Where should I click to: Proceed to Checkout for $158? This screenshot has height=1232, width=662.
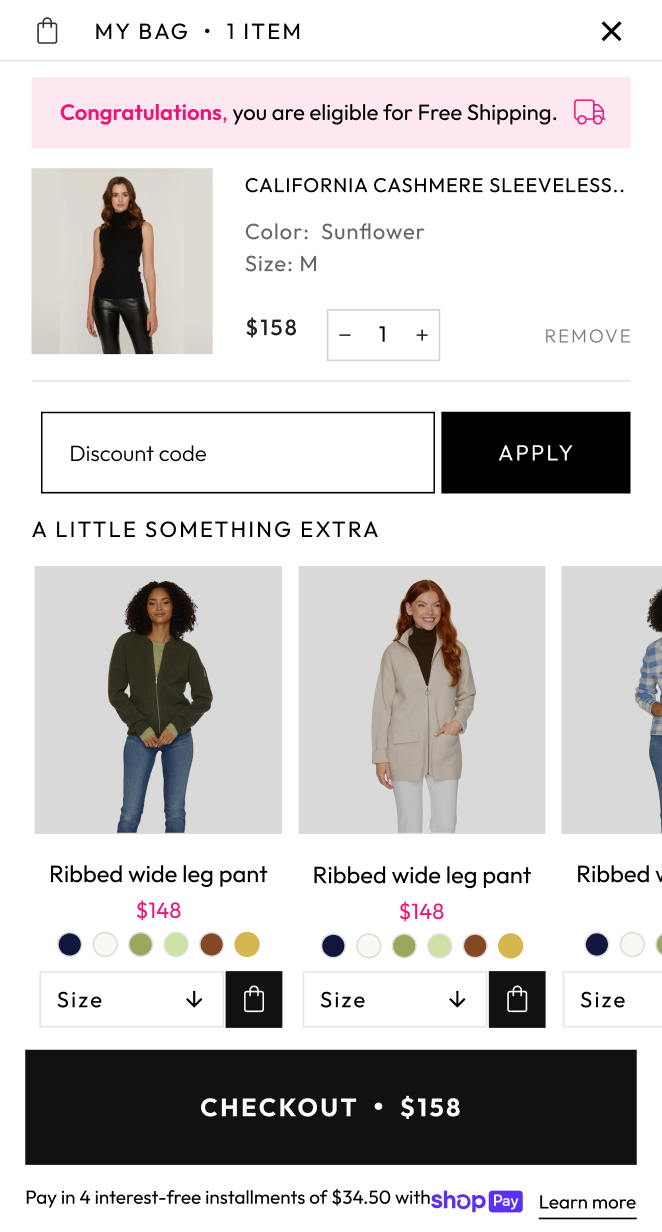pyautogui.click(x=331, y=1107)
